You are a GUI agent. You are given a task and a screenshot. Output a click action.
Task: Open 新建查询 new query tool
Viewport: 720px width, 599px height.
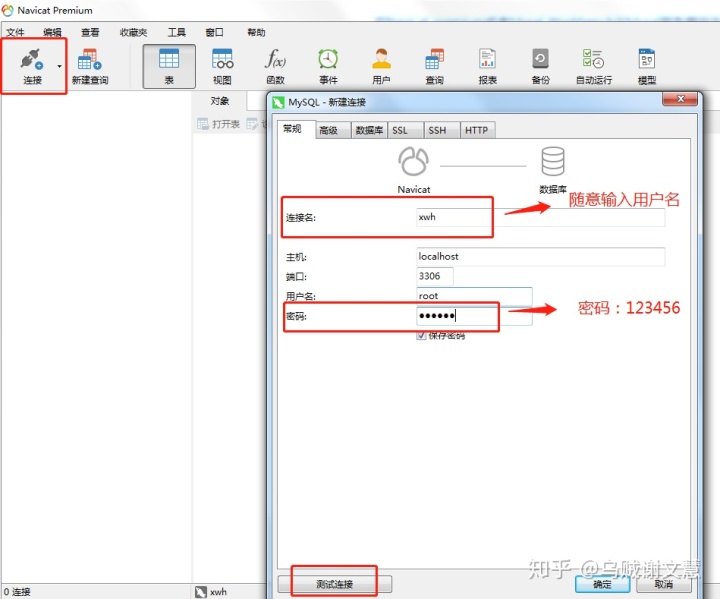(90, 67)
